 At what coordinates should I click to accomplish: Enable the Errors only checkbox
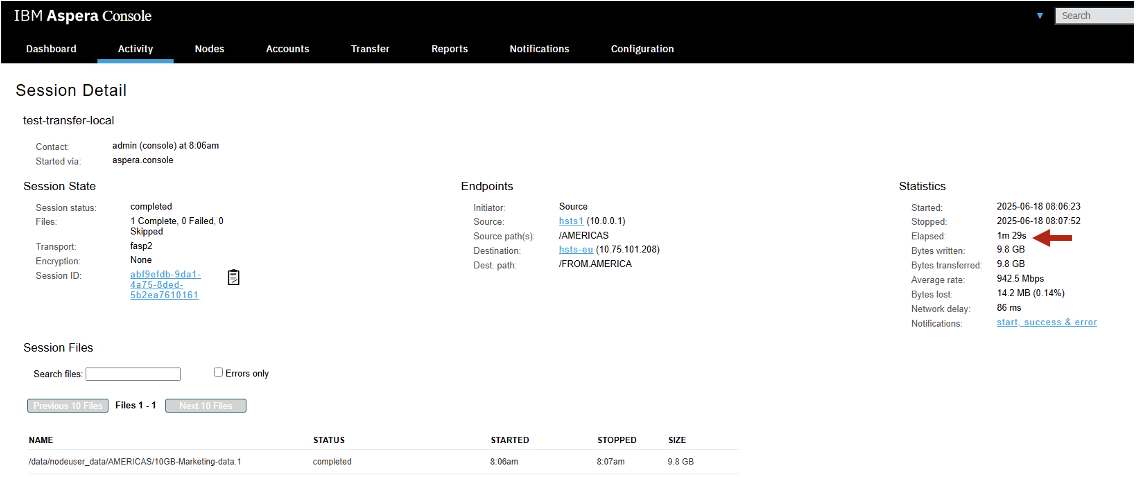click(x=218, y=372)
